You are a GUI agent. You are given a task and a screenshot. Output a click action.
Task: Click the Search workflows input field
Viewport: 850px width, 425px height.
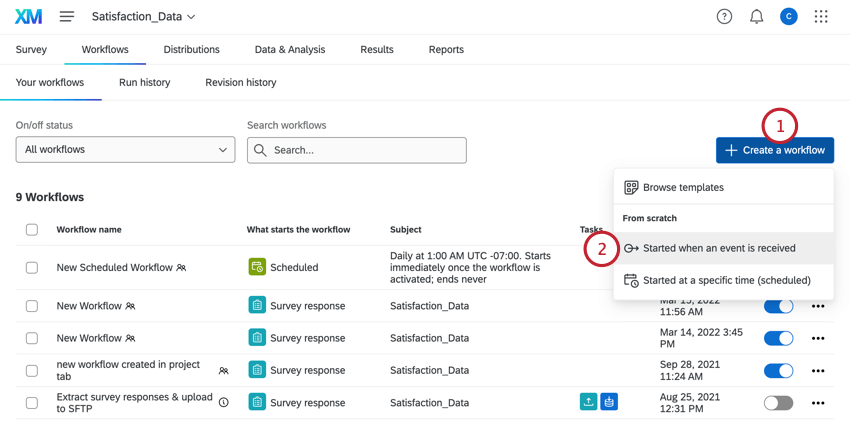click(x=366, y=150)
